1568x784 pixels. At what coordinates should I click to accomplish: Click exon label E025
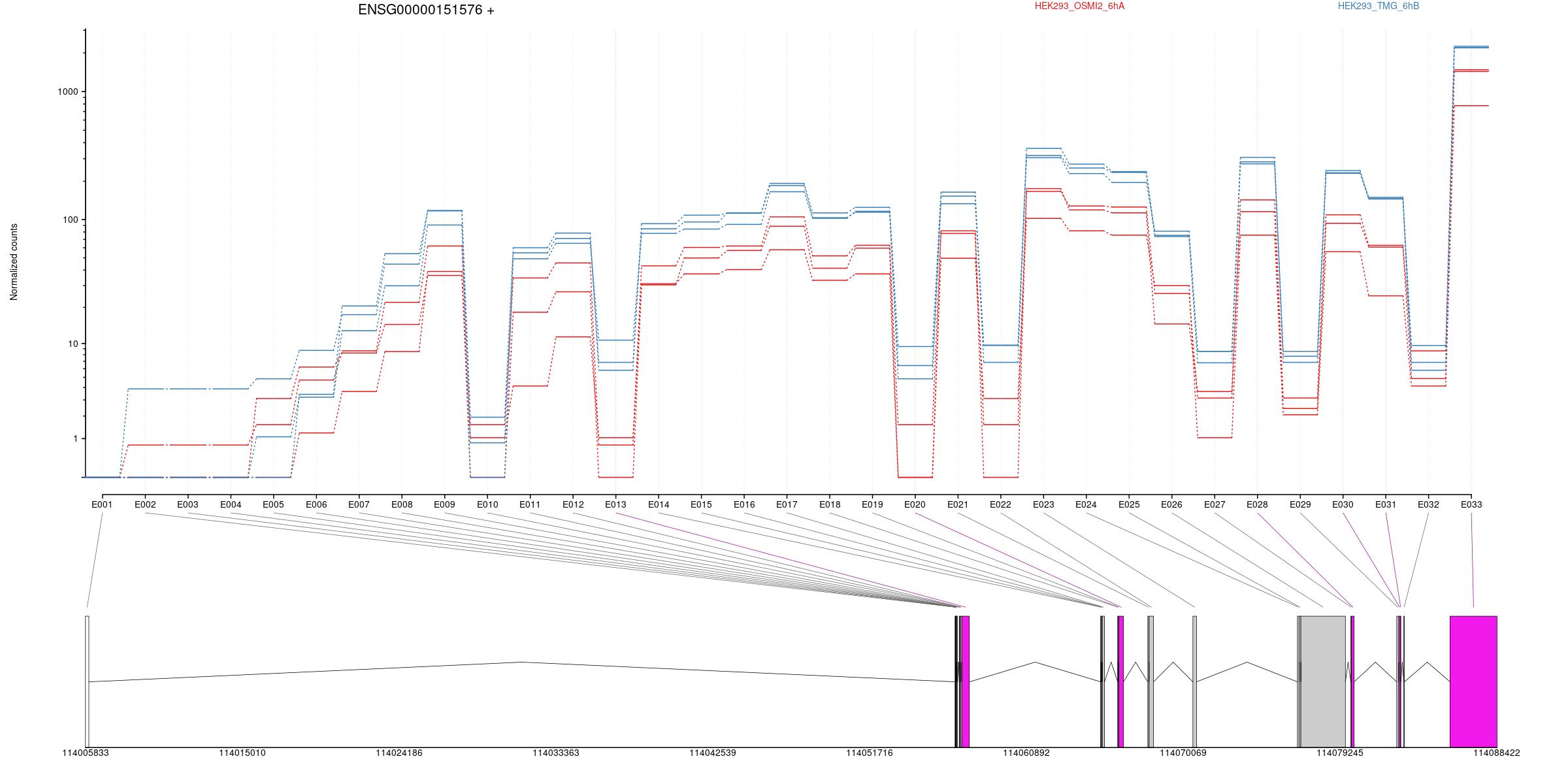coord(1129,504)
